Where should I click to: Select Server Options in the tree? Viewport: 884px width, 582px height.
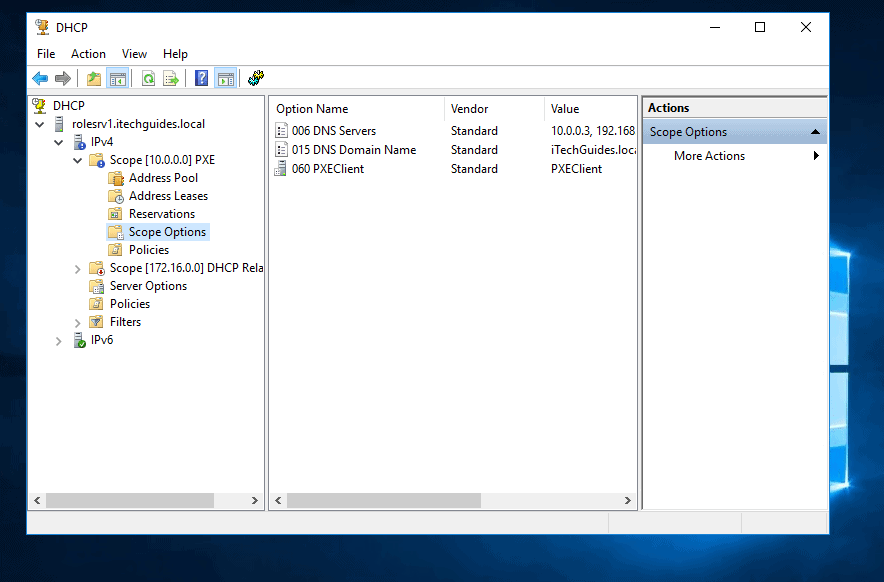(x=148, y=286)
